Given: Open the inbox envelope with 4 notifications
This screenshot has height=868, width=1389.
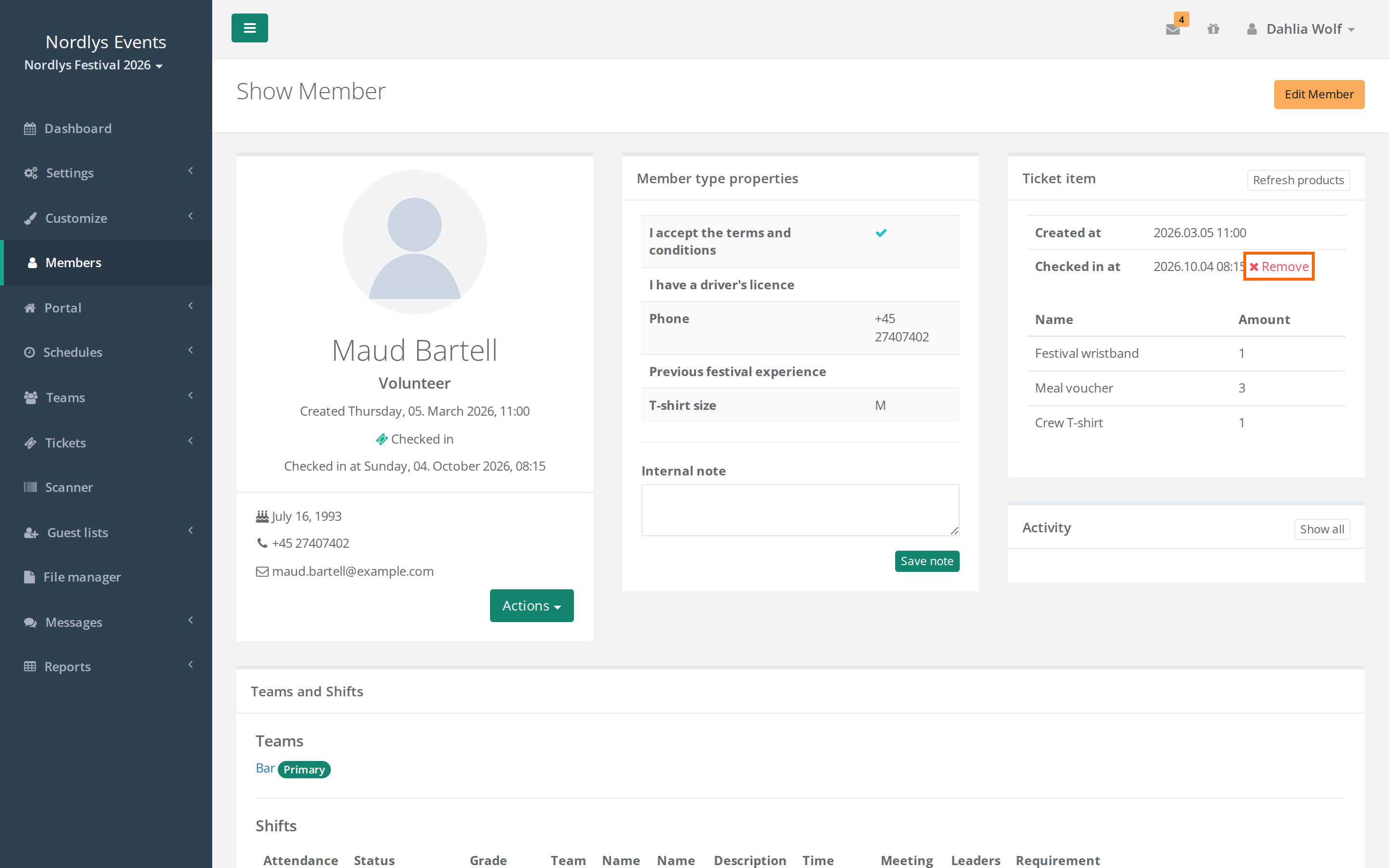Looking at the screenshot, I should click(x=1172, y=29).
